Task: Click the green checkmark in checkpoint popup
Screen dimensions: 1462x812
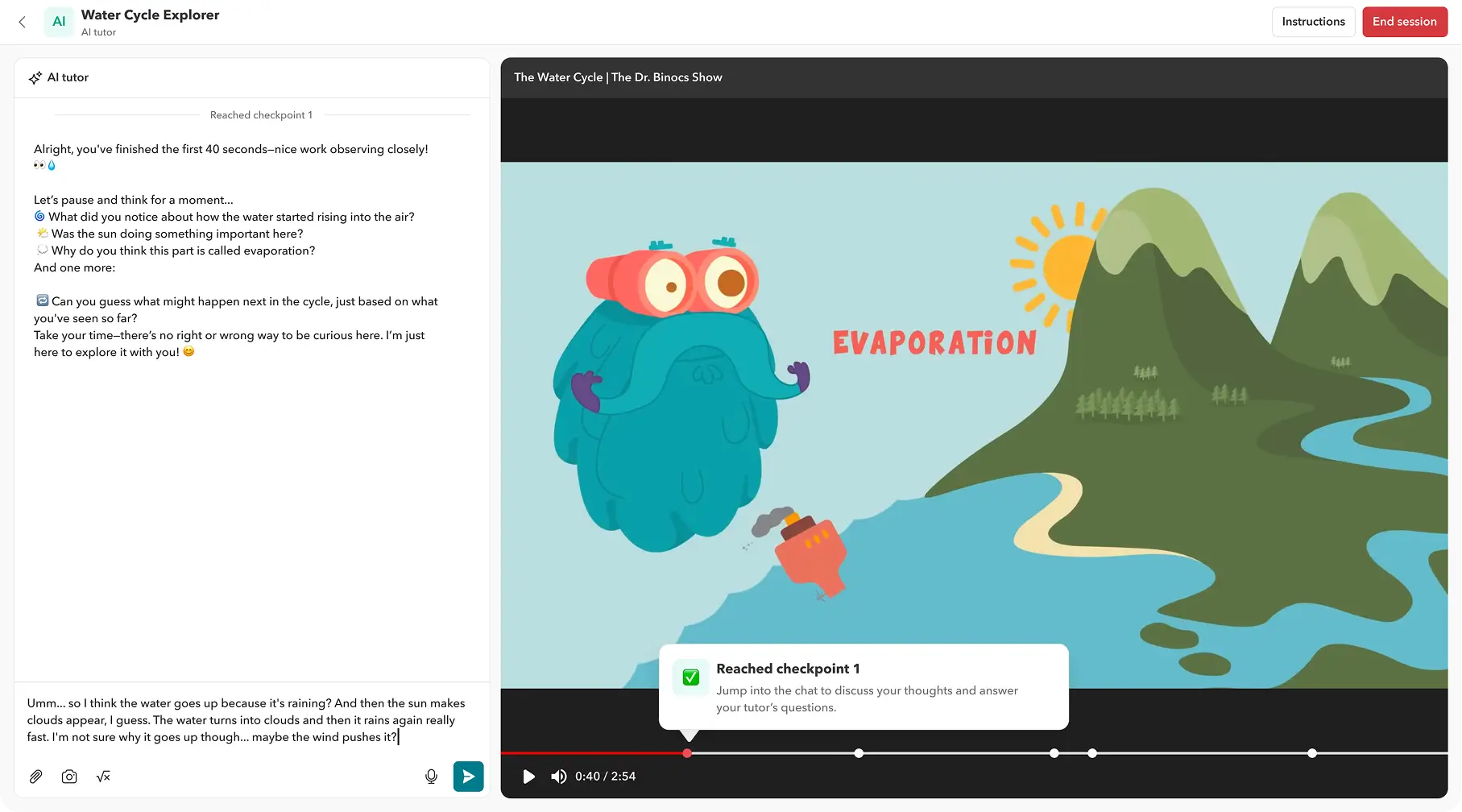Action: [x=690, y=677]
